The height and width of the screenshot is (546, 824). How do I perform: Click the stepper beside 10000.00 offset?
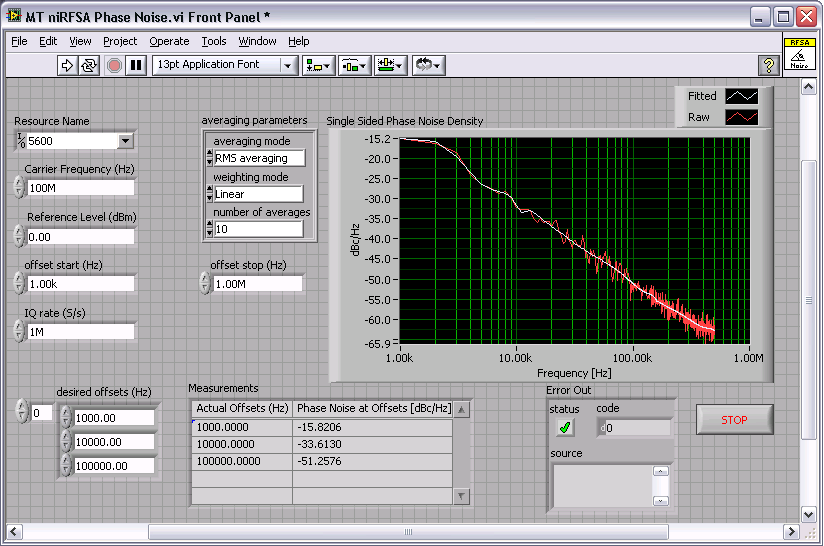point(66,441)
